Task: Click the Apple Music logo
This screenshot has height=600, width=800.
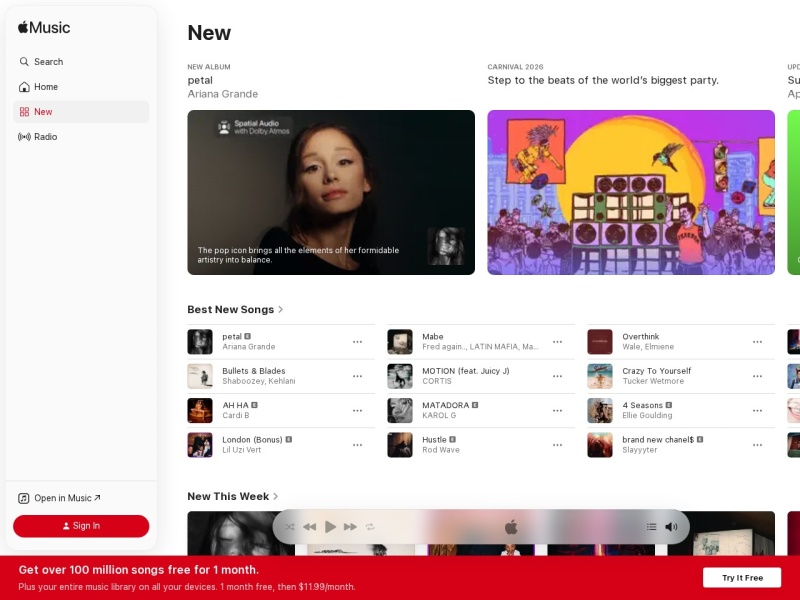Action: point(44,28)
